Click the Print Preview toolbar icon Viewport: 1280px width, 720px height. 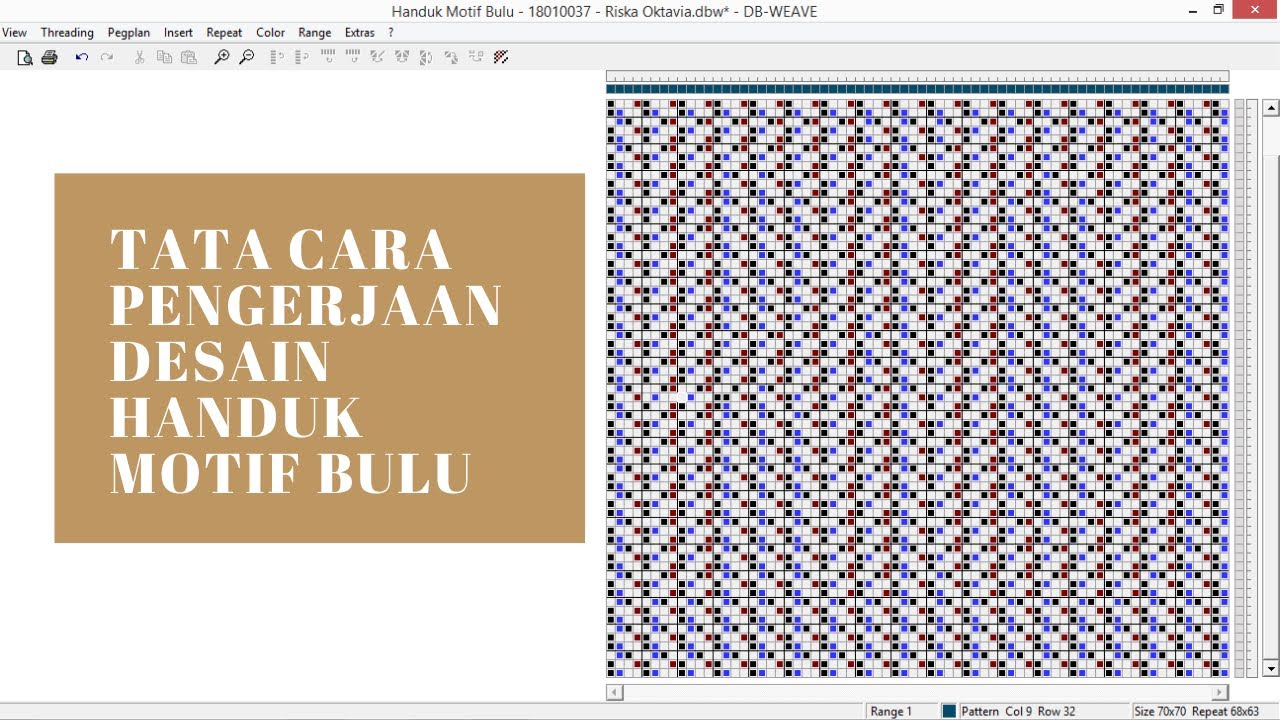(25, 58)
